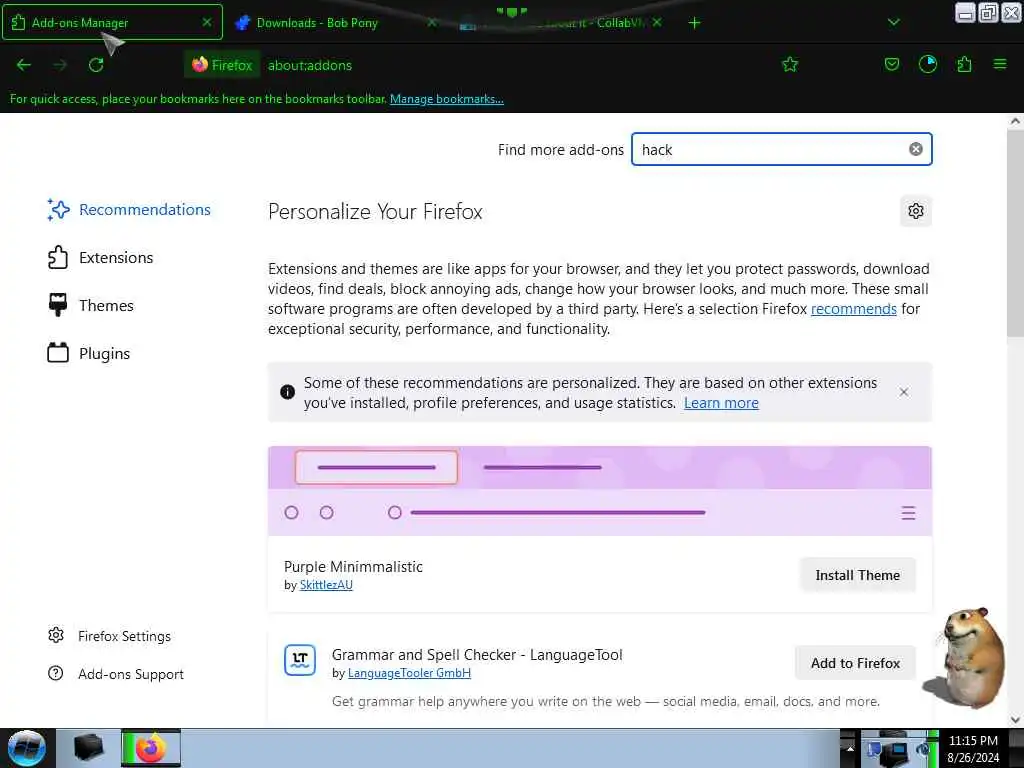
Task: Click the scrollbar down arrow
Action: pyautogui.click(x=1015, y=720)
